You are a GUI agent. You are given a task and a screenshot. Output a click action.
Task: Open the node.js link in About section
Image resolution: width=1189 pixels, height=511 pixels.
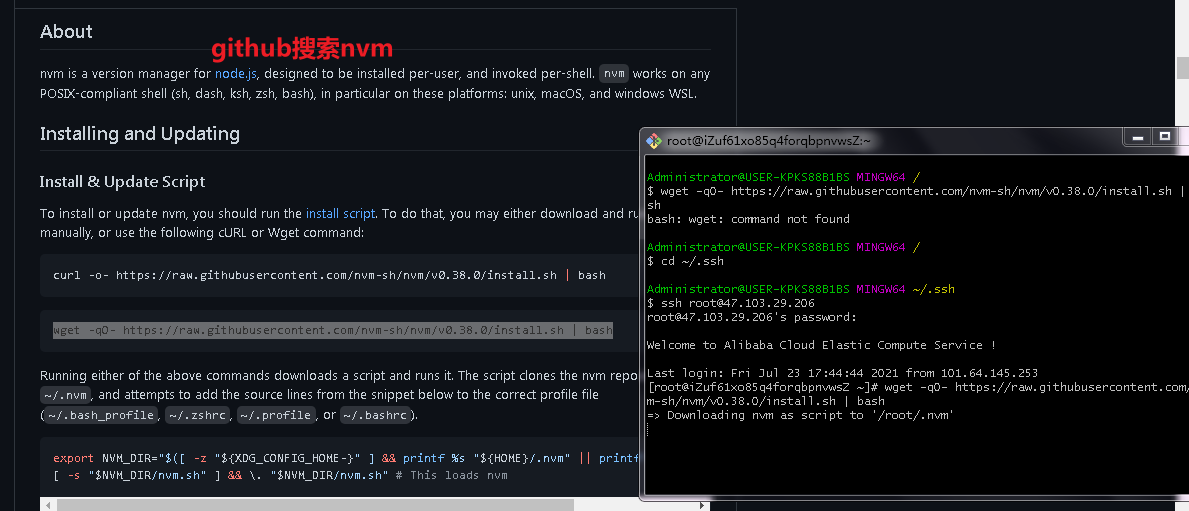(237, 74)
